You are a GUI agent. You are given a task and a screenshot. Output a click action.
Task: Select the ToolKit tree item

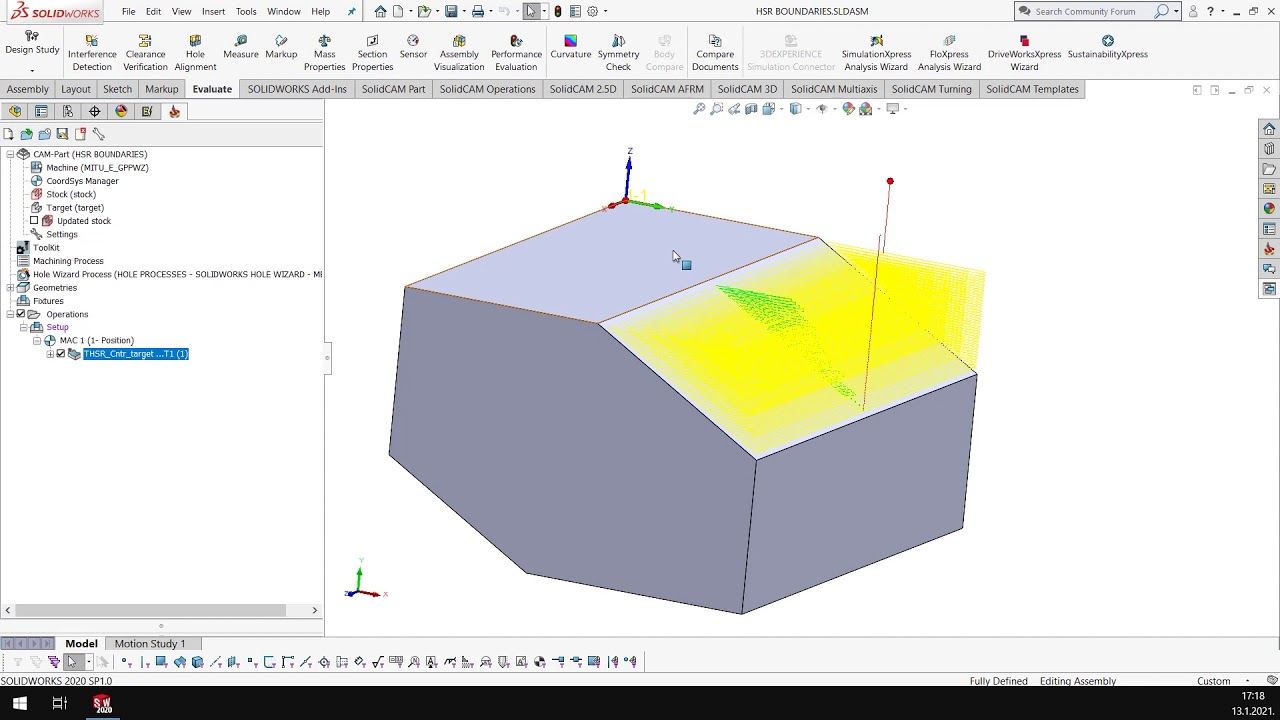46,248
